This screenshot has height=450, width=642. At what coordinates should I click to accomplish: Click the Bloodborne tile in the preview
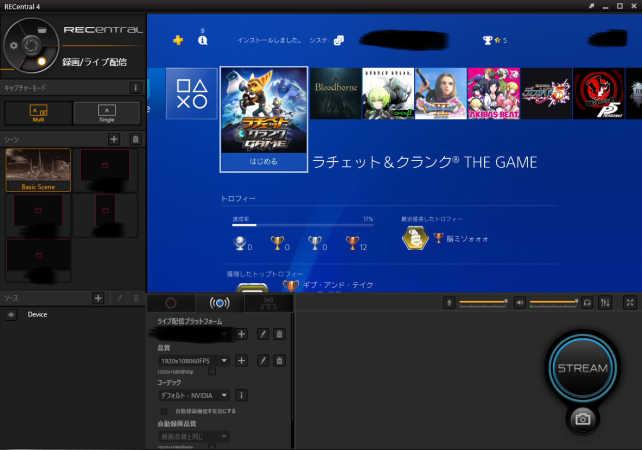point(336,94)
